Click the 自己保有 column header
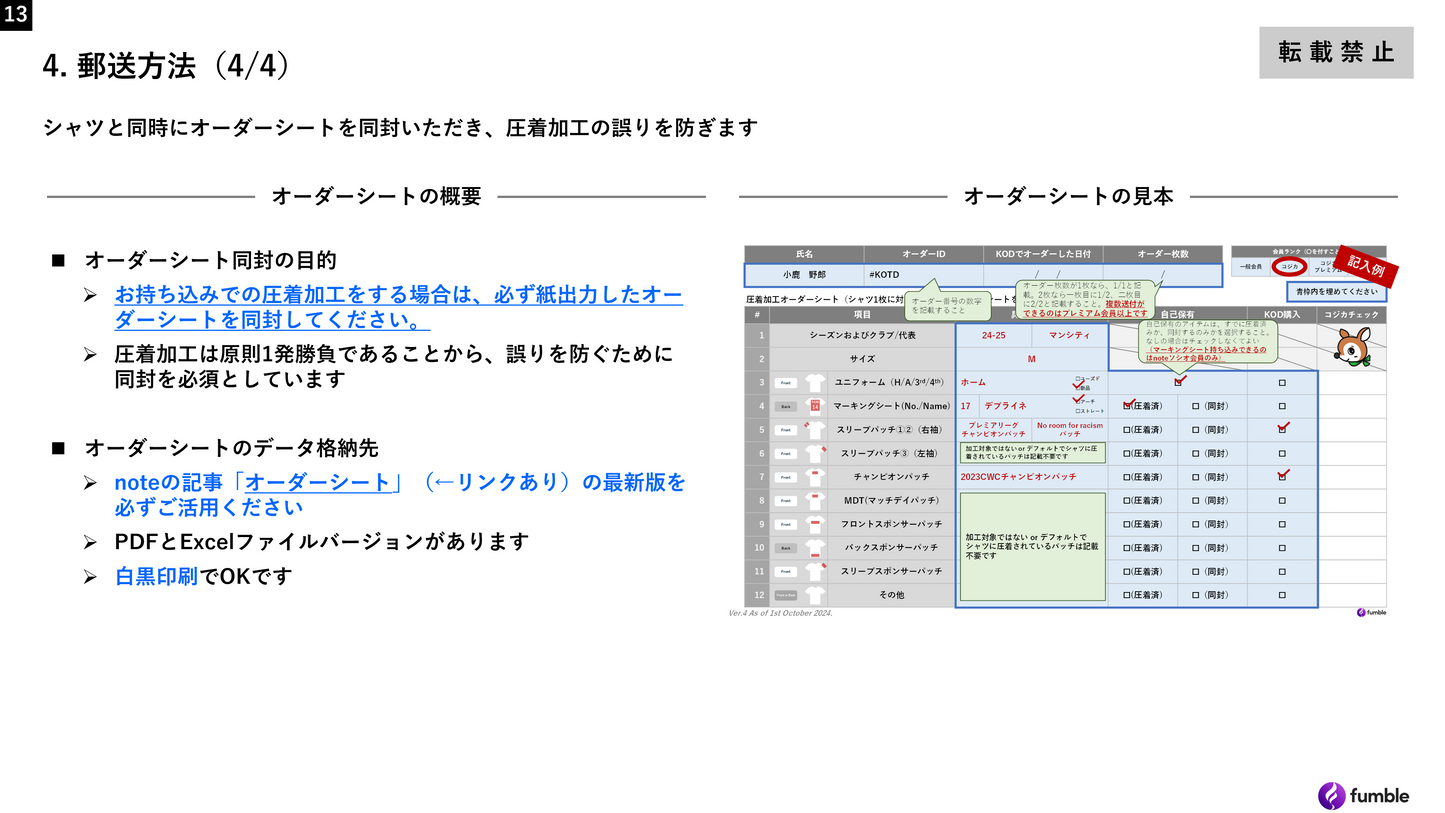The image size is (1445, 813). point(1178,315)
